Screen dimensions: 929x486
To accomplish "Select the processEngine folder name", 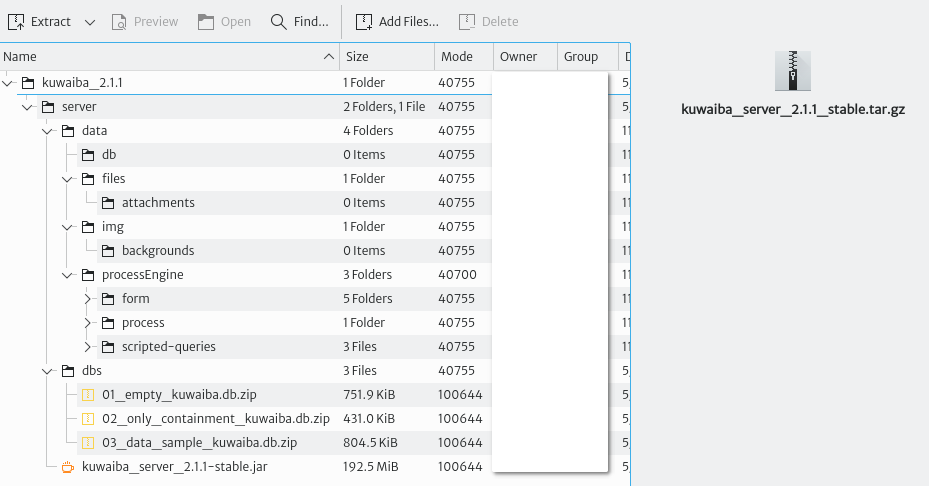I will [x=143, y=275].
